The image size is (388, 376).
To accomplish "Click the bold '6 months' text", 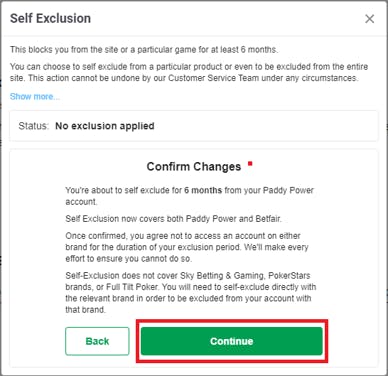I will click(203, 190).
